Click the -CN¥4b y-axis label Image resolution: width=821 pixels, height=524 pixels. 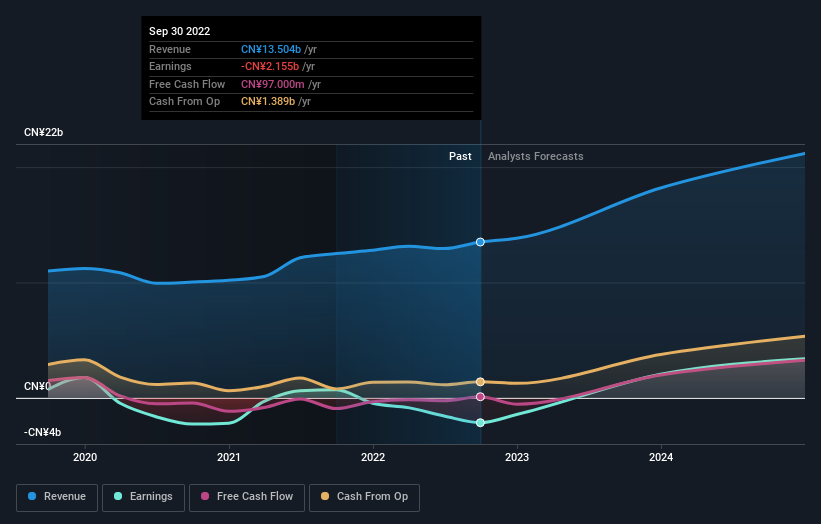click(x=42, y=432)
